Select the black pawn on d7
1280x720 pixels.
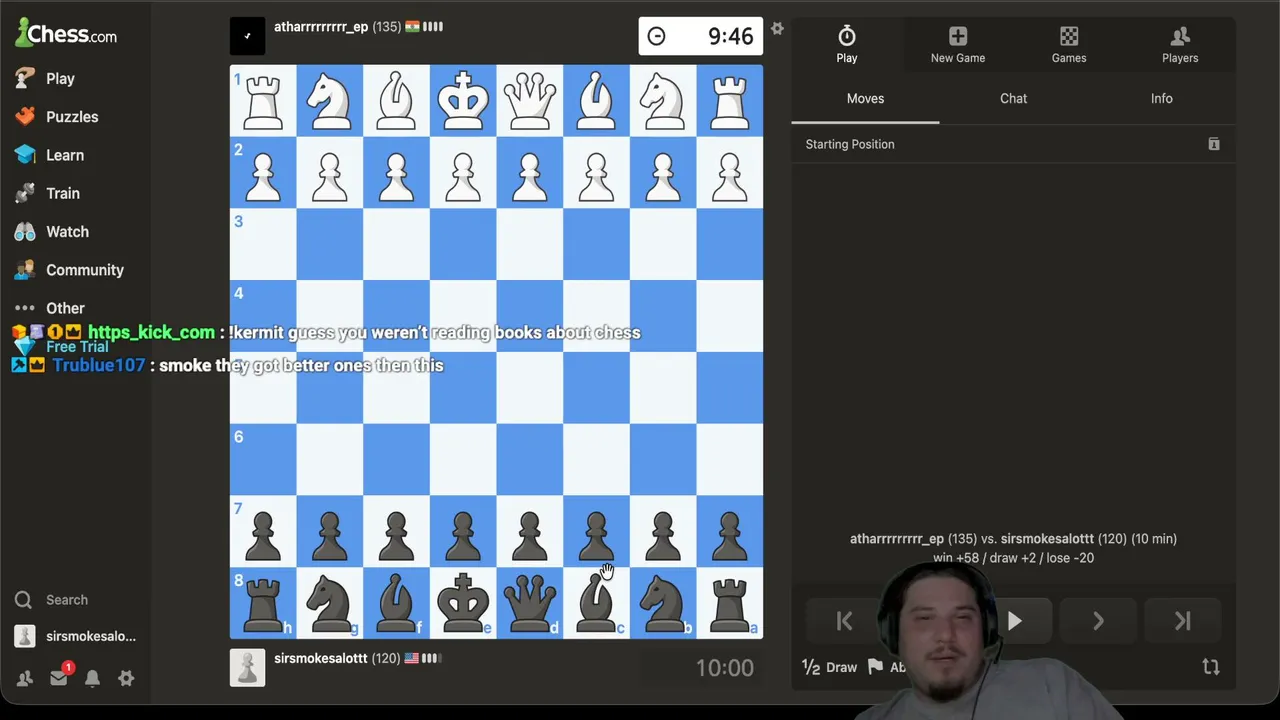(530, 531)
